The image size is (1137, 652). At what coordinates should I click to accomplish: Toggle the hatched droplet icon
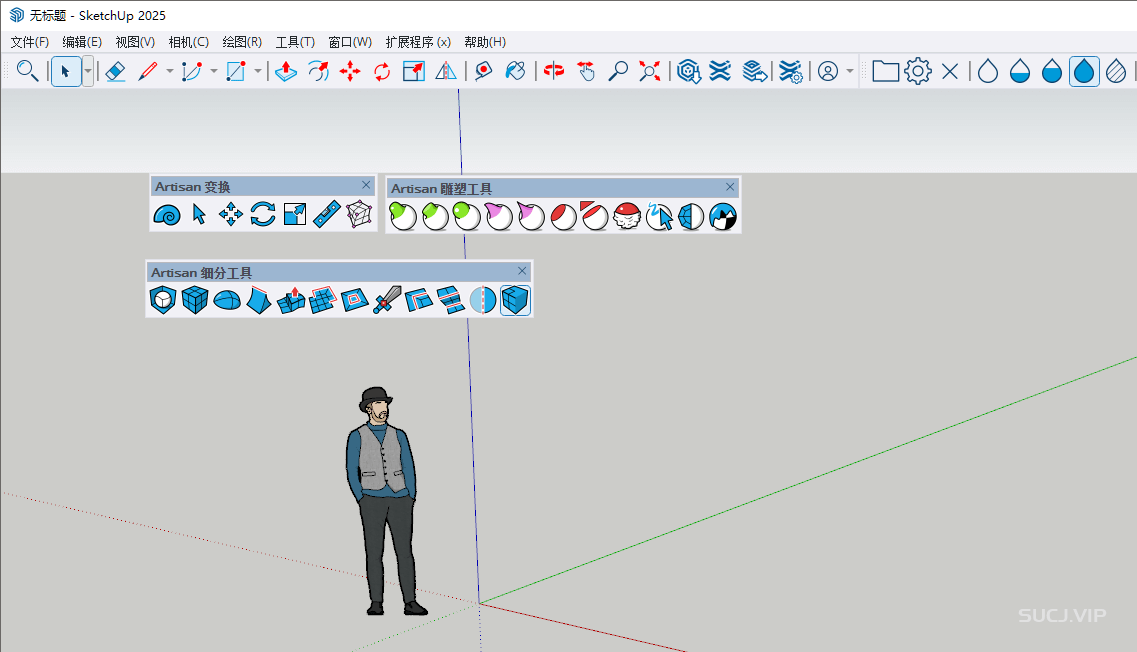coord(1116,71)
